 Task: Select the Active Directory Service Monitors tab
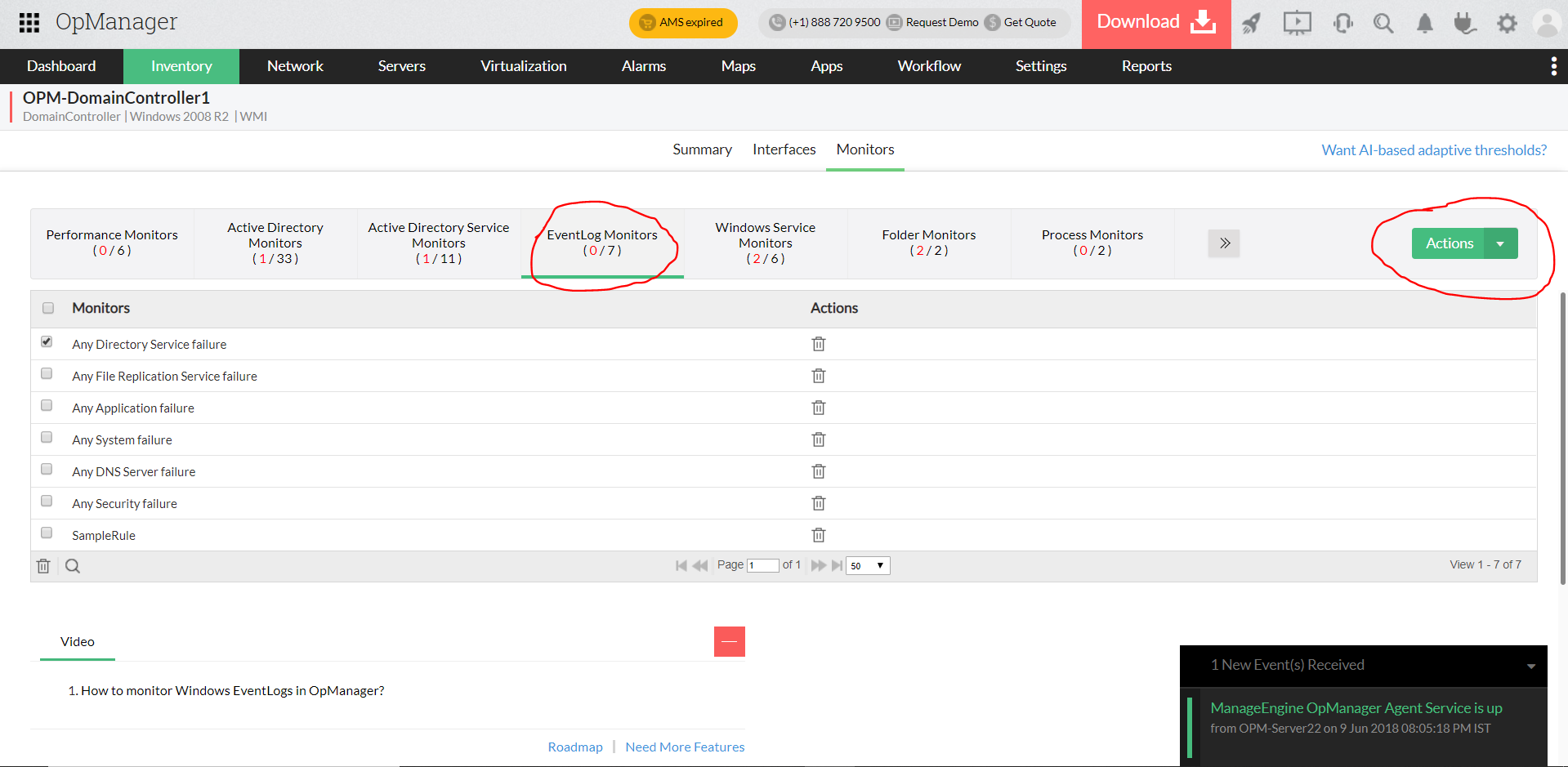tap(439, 243)
